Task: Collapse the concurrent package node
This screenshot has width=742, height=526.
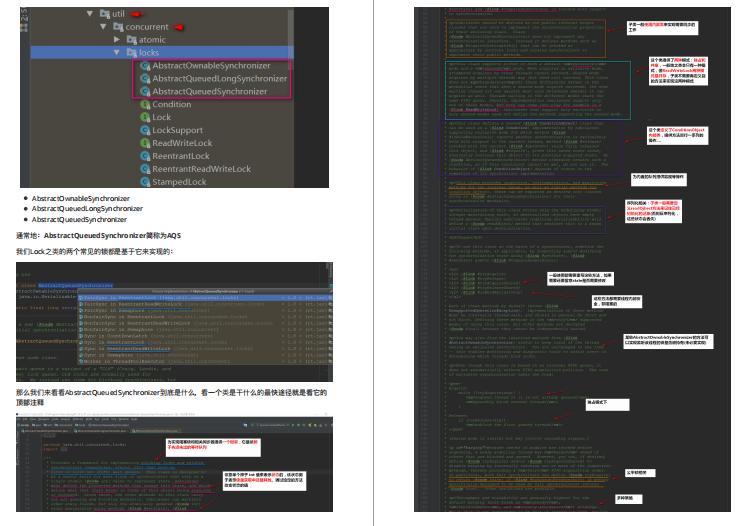Action: click(x=103, y=27)
